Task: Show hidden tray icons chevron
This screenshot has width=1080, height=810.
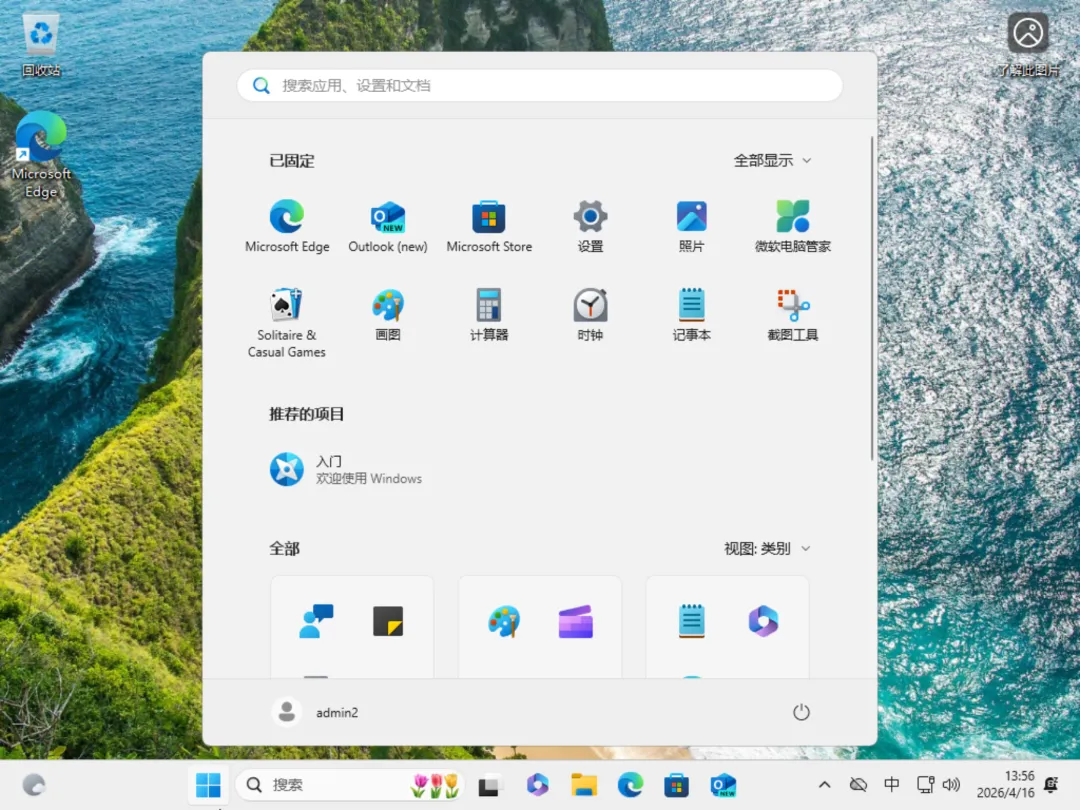Action: click(824, 785)
